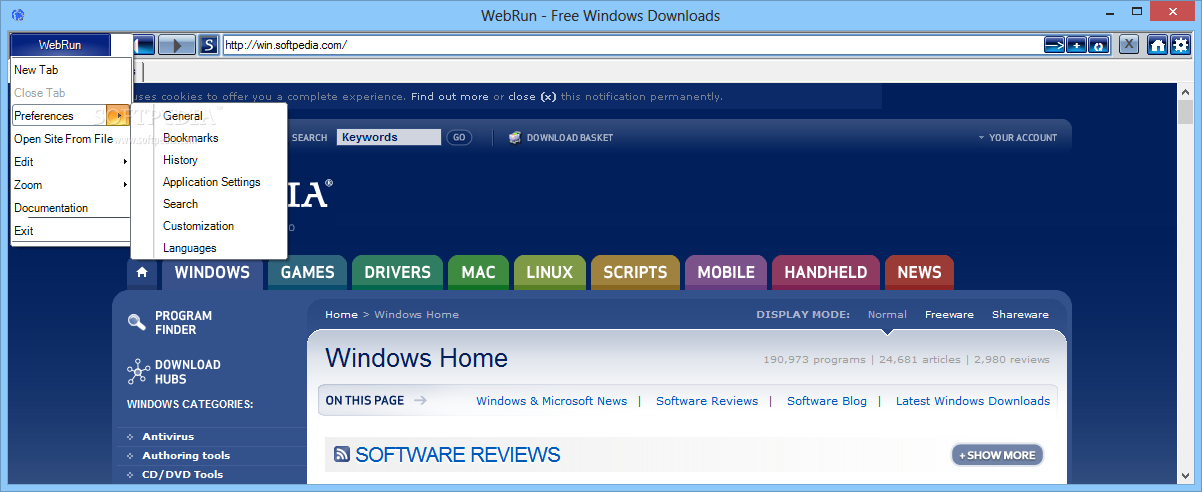Open the Your Account dropdown

1017,138
